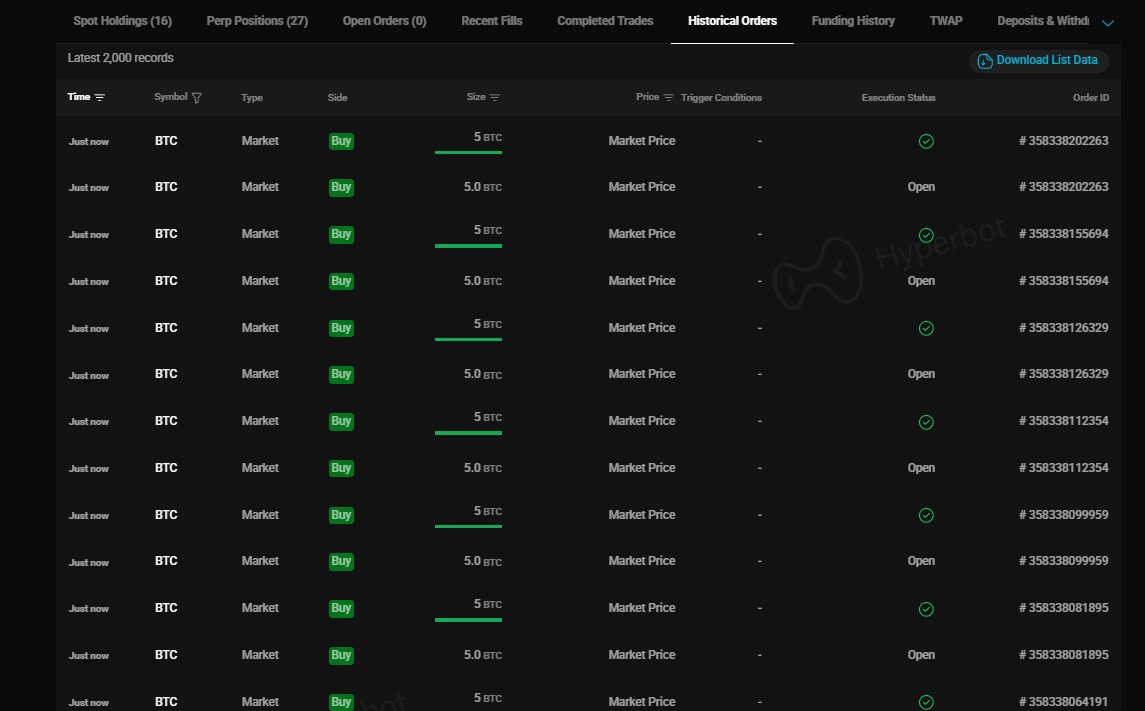Open the Open Orders (0) tab

click(384, 21)
